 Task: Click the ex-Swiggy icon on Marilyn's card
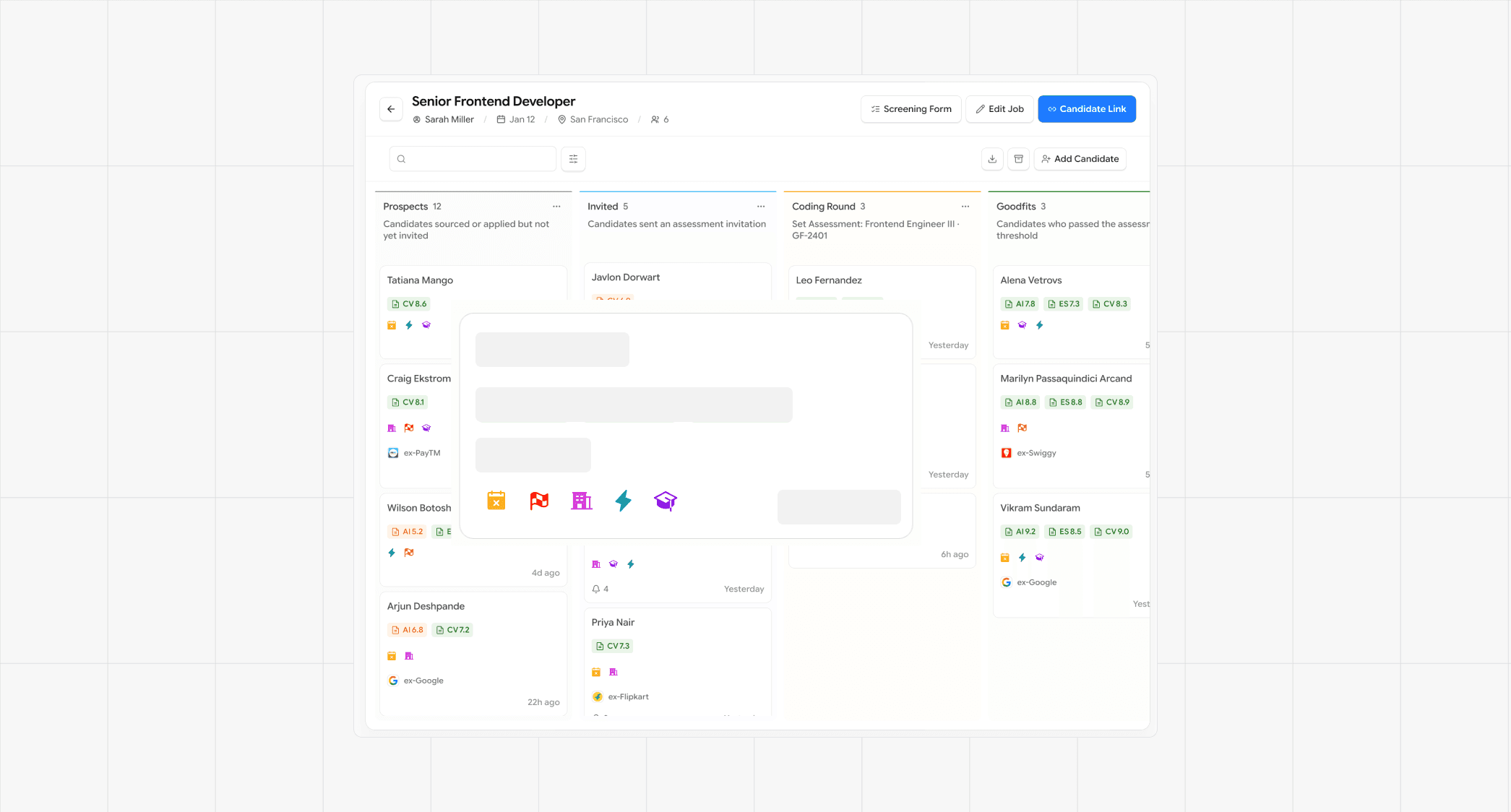pos(1005,453)
